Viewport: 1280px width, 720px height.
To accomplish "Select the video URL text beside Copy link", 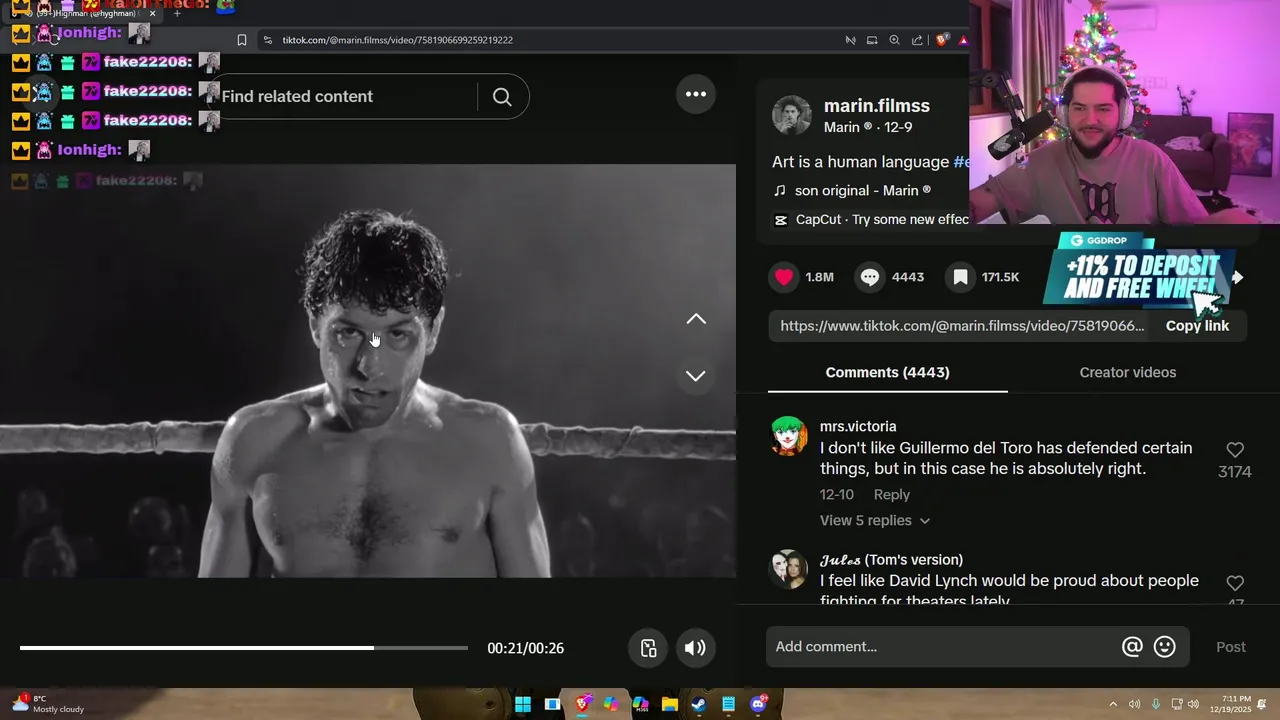I will (x=962, y=326).
